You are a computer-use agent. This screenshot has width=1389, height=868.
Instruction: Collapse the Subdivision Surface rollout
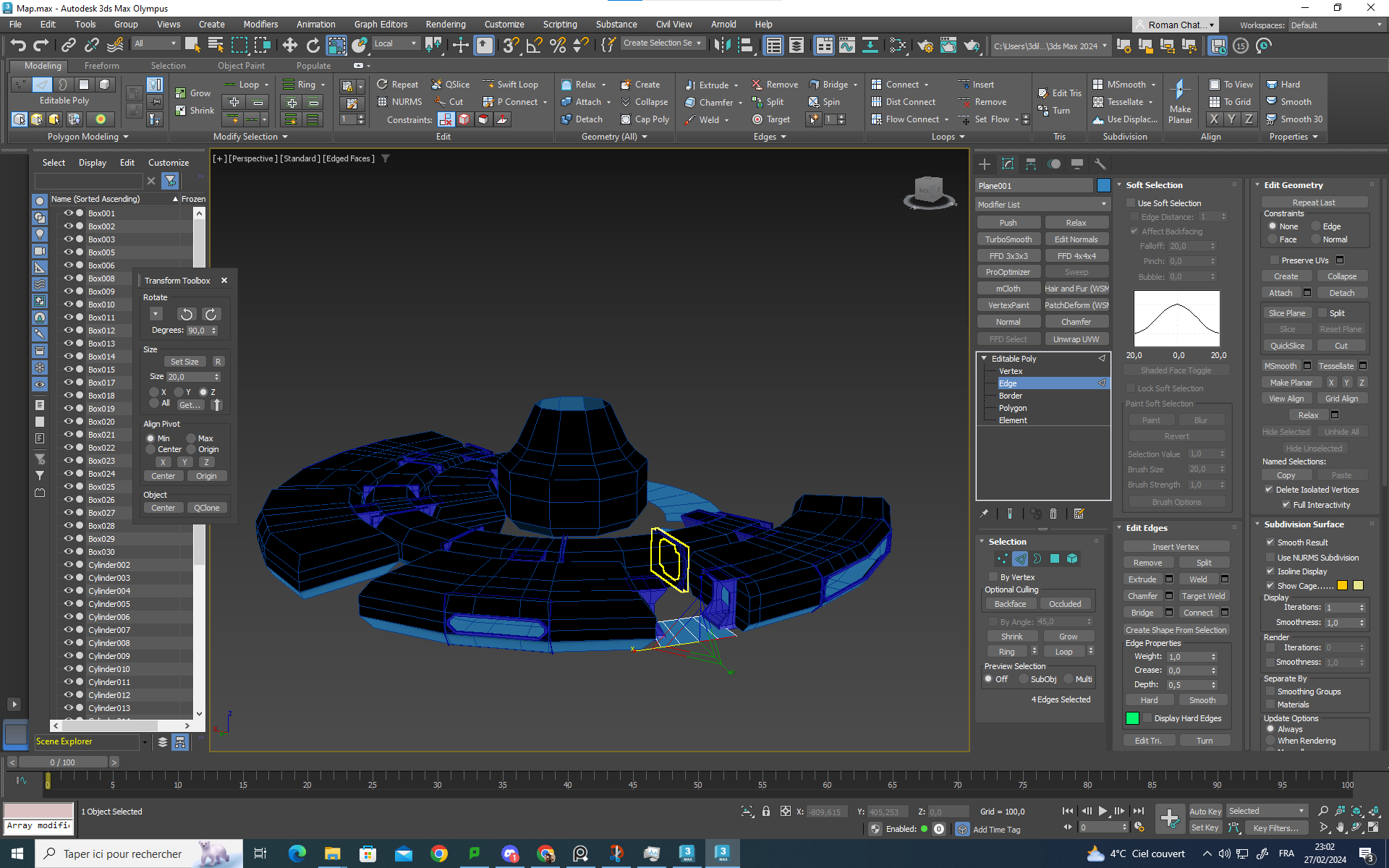point(1258,524)
